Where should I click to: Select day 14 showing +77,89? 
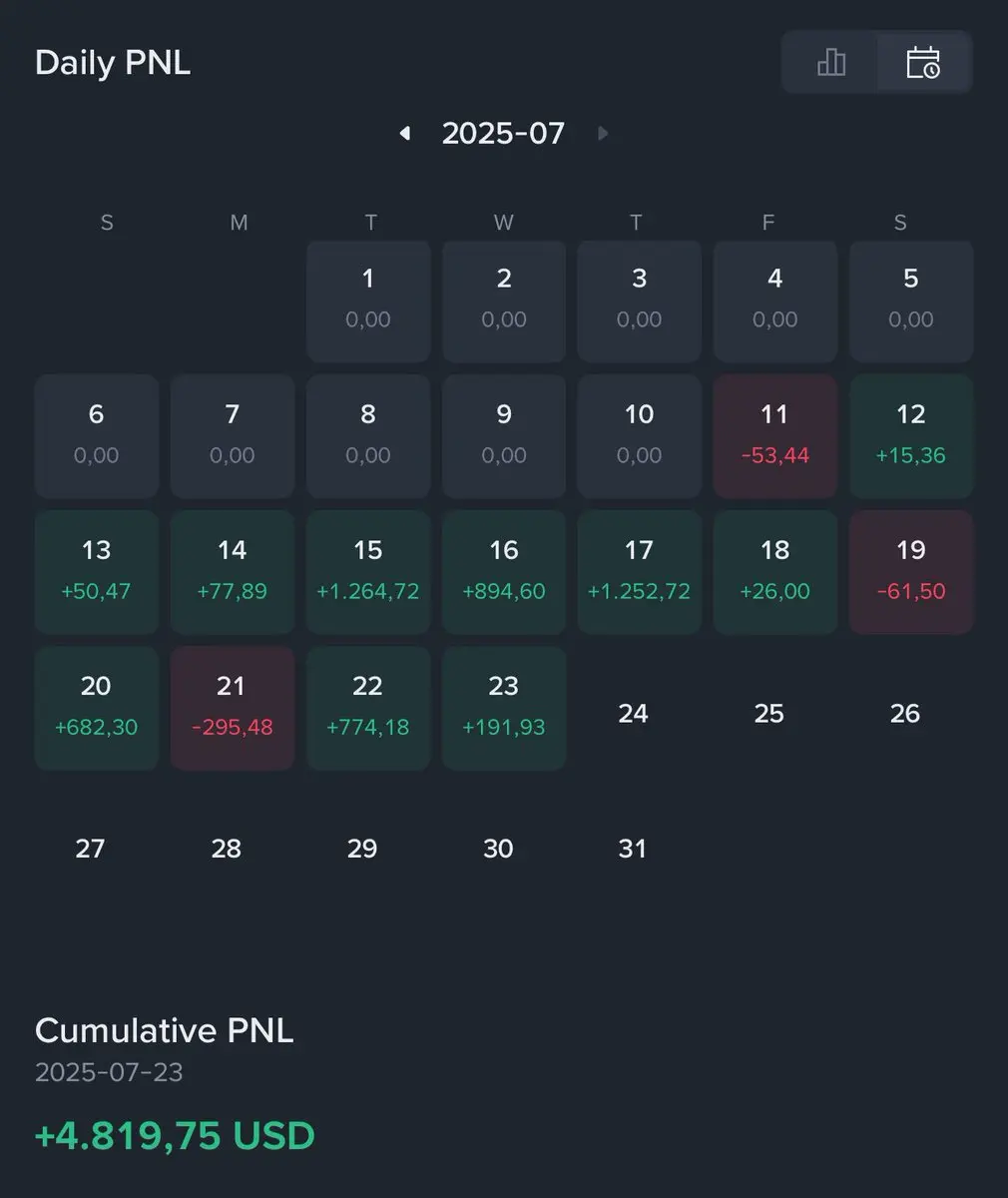[233, 572]
